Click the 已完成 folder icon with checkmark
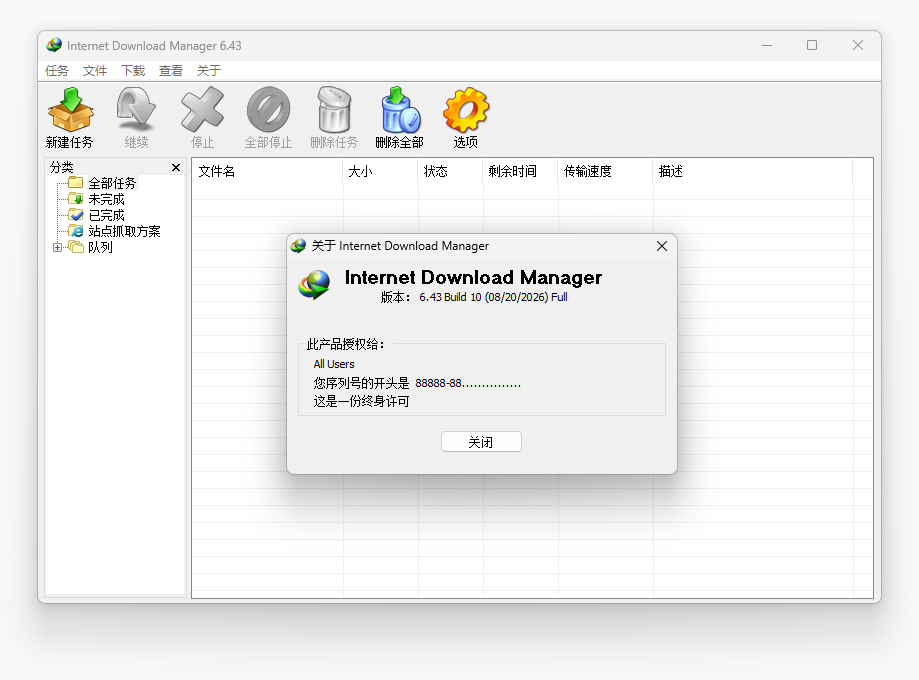 click(76, 214)
